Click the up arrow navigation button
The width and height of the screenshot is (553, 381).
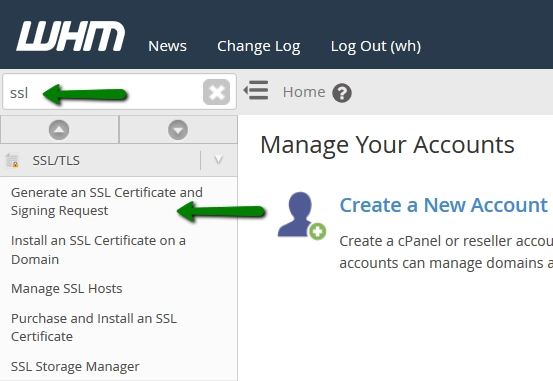click(59, 130)
